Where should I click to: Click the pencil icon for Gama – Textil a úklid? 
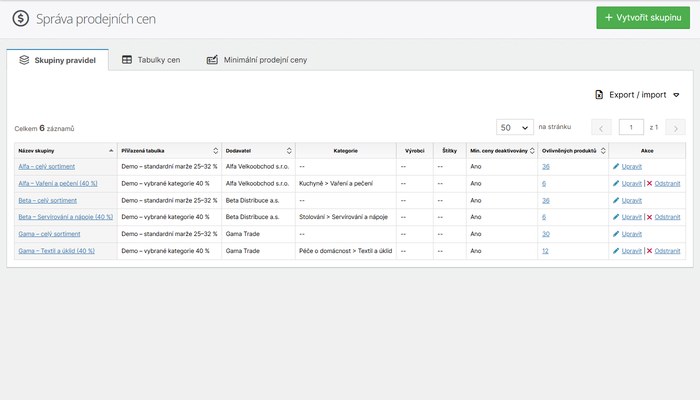click(616, 250)
